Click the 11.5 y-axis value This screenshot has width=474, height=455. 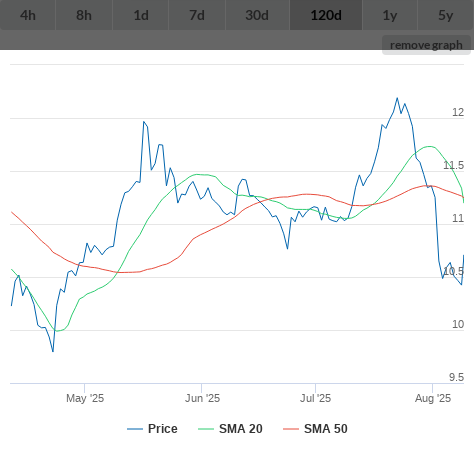(454, 165)
